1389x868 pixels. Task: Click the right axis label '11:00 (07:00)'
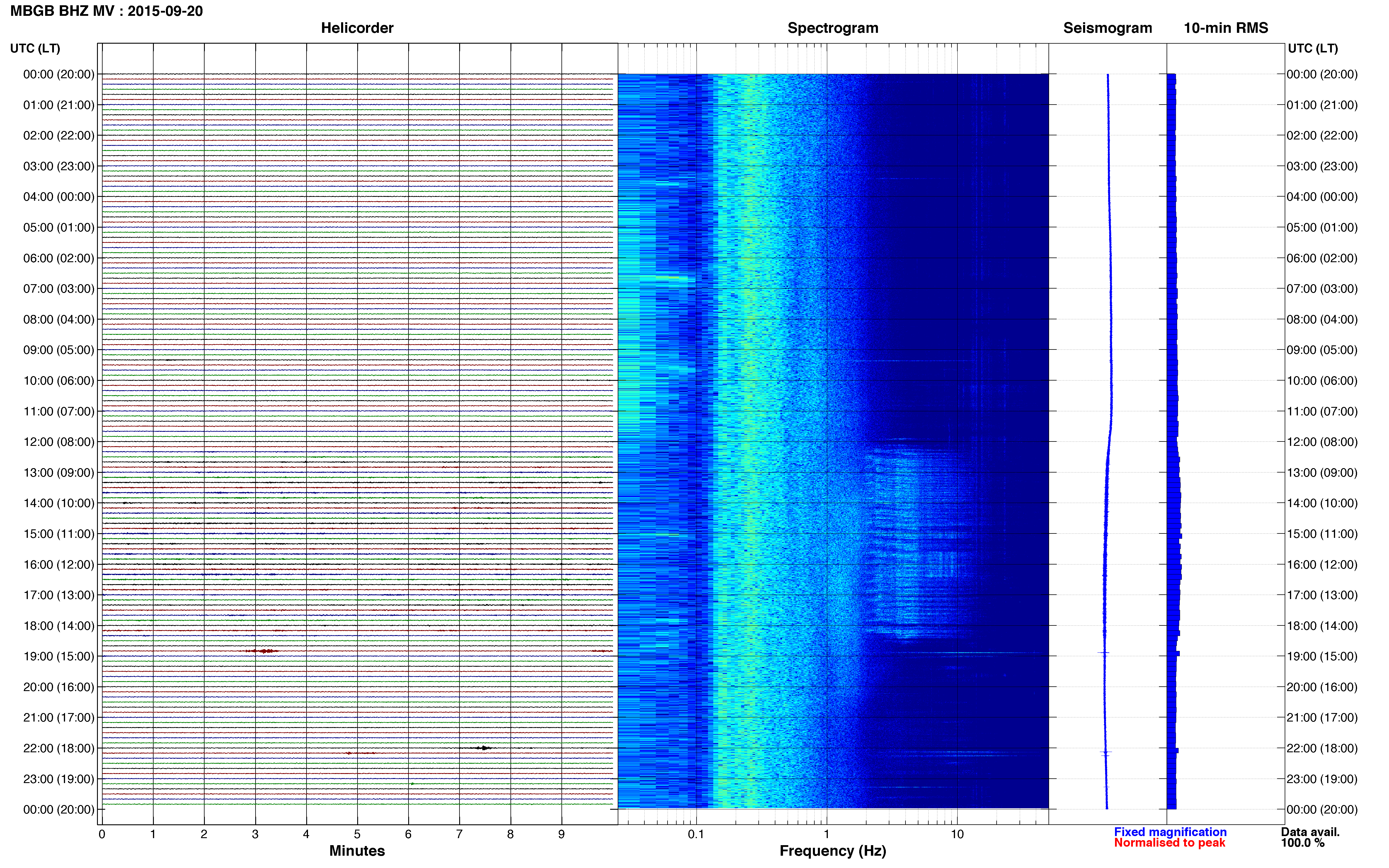(1322, 412)
